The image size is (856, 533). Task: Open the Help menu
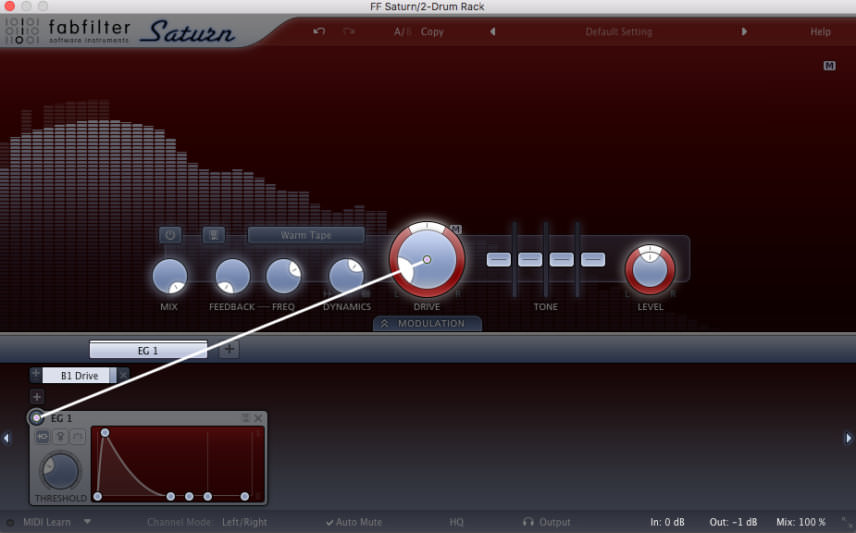point(820,32)
